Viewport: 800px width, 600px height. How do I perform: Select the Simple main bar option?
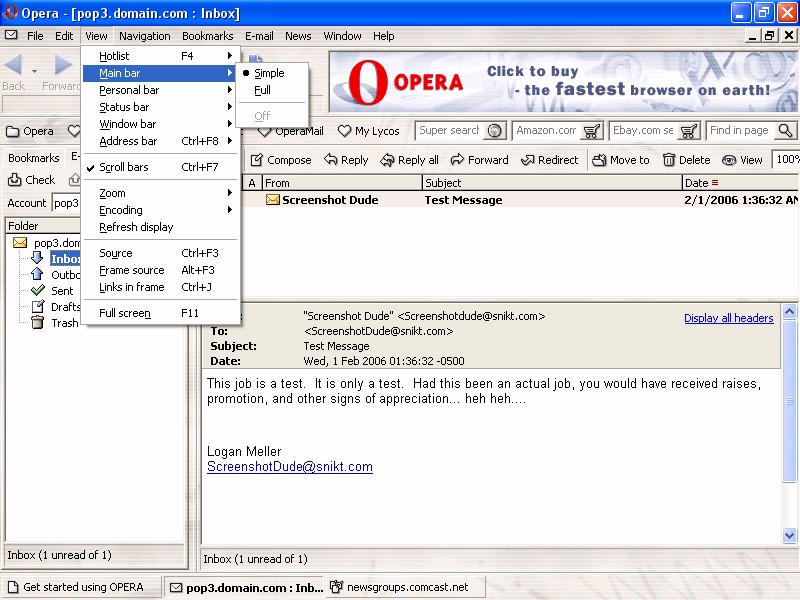click(268, 73)
